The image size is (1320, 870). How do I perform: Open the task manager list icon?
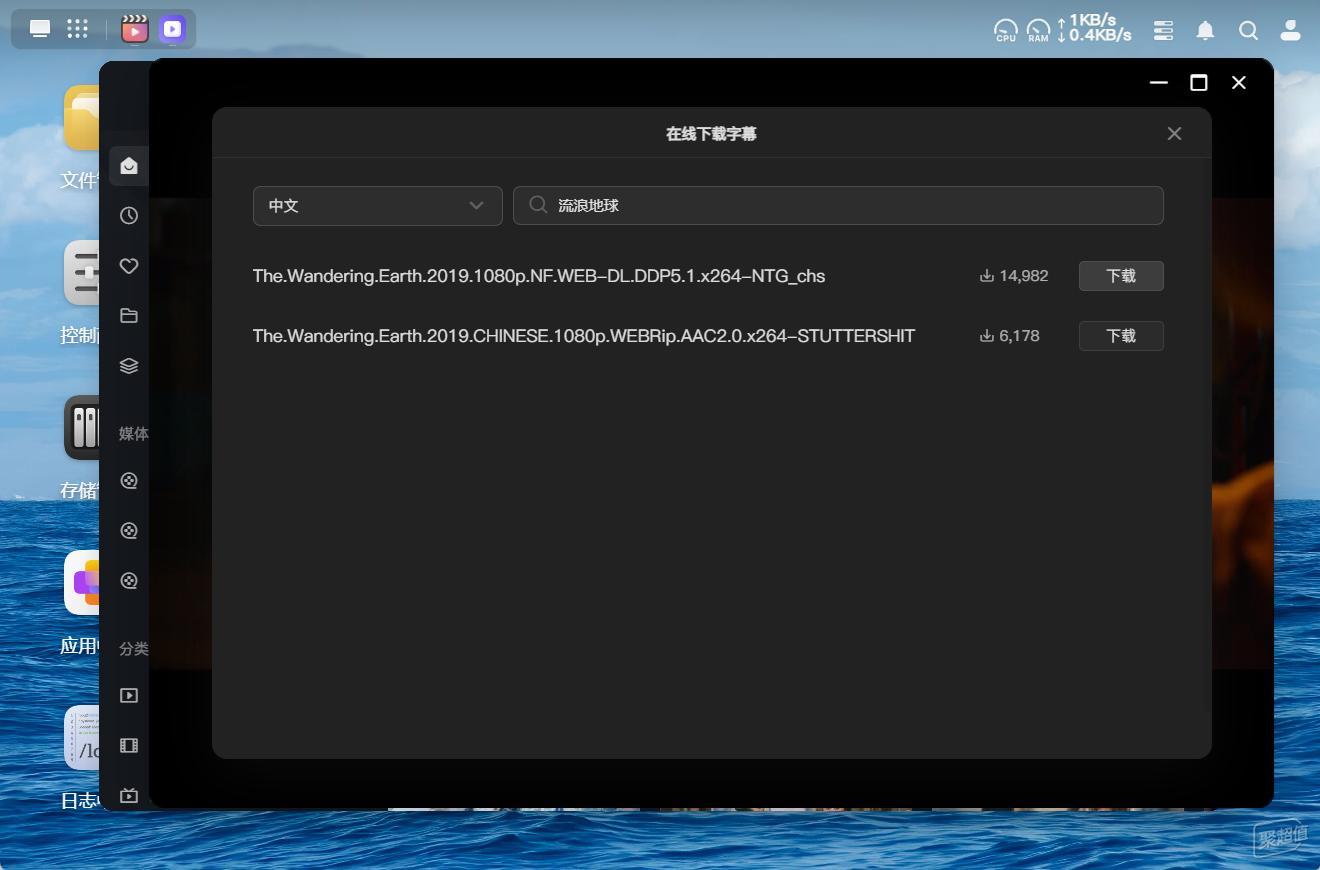tap(1163, 31)
